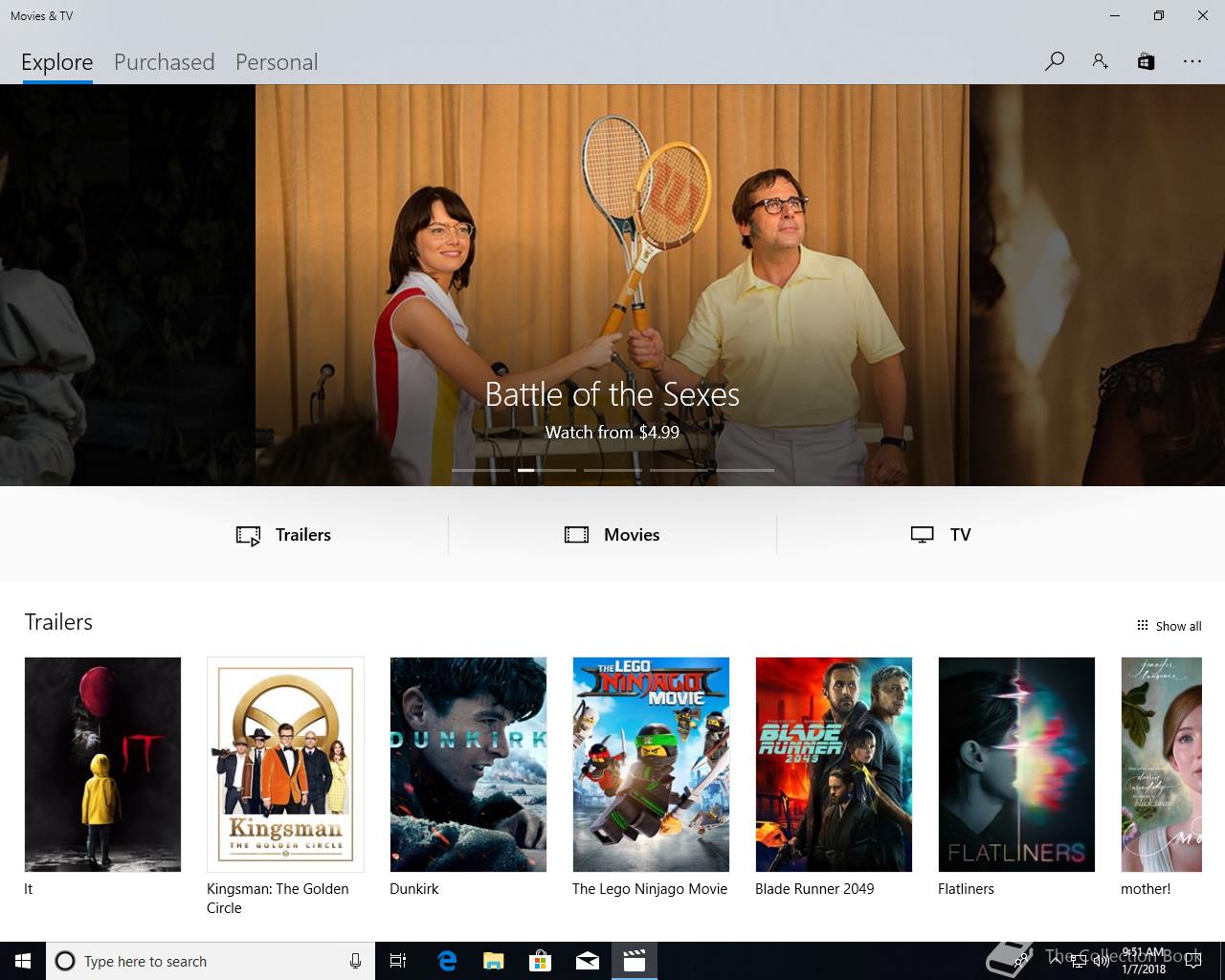Screen dimensions: 1225x980
Task: Launch Microsoft Edge from taskbar
Action: 447,961
